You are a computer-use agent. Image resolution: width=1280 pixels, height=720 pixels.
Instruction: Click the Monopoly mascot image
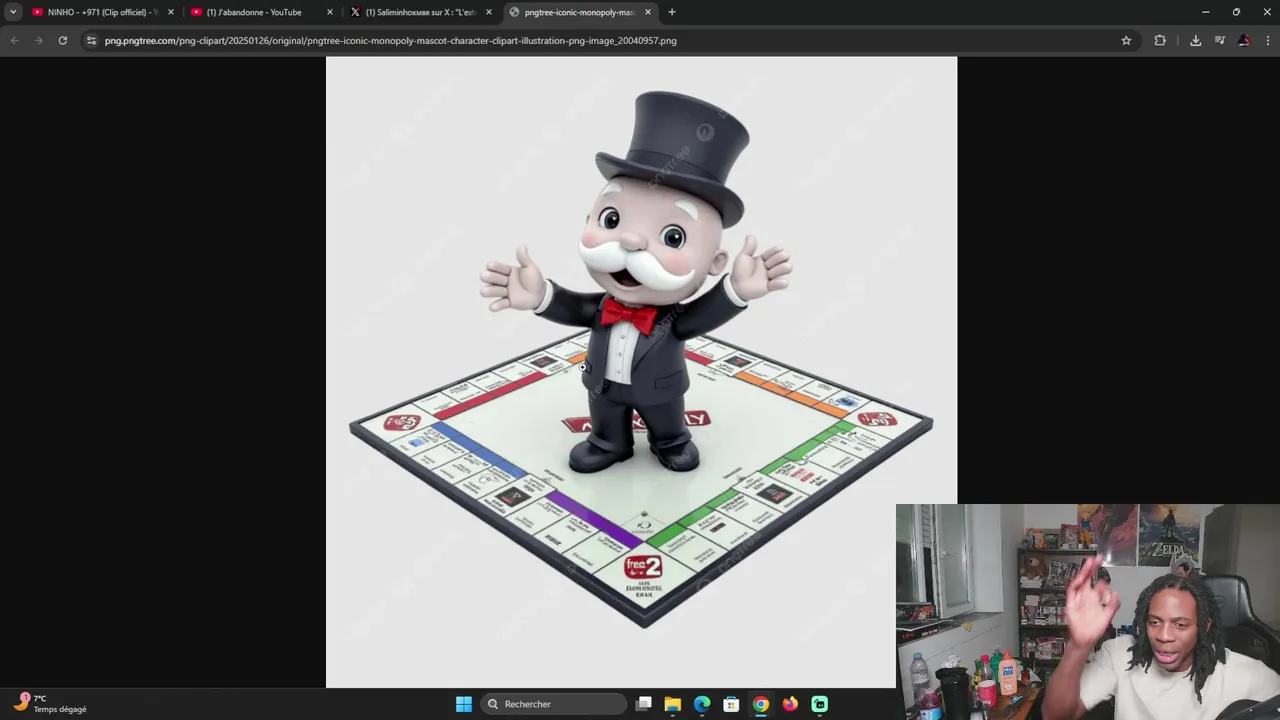point(641,372)
